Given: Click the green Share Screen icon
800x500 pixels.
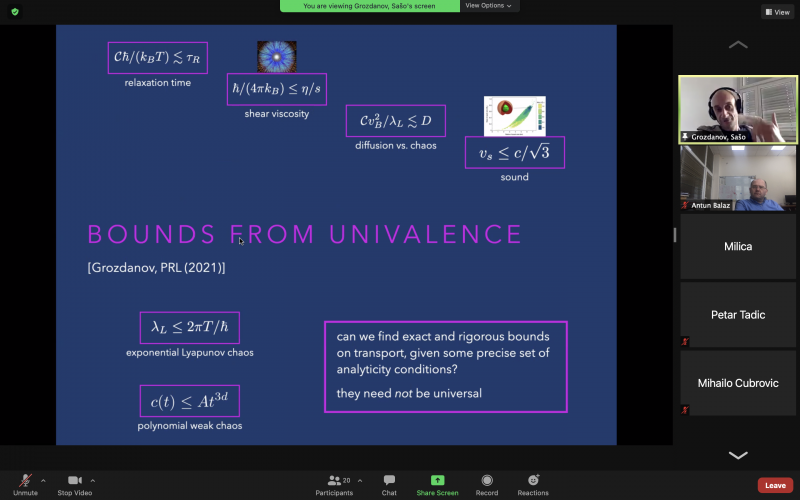Looking at the screenshot, I should pos(437,481).
